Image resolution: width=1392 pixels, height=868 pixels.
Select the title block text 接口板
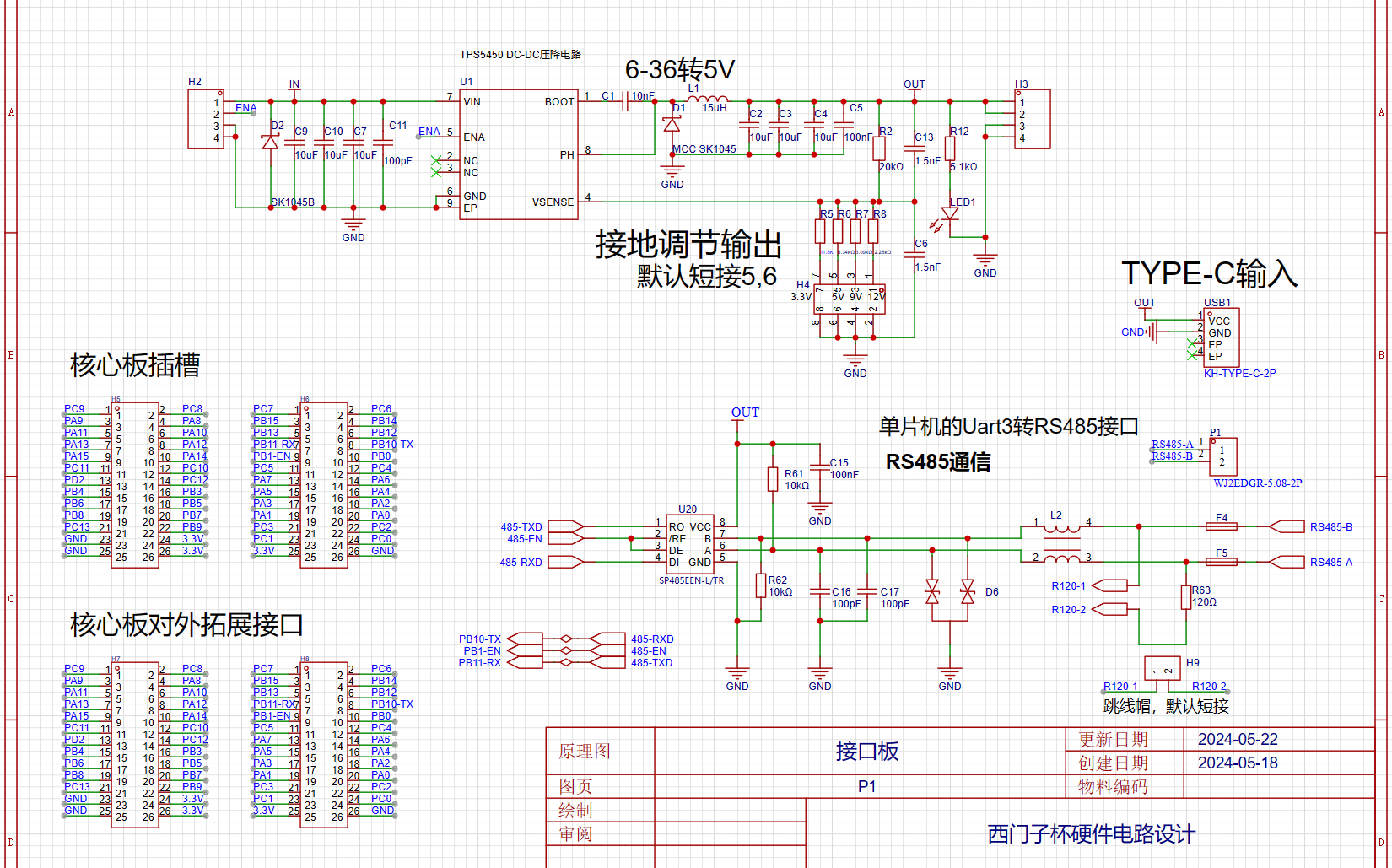point(866,750)
